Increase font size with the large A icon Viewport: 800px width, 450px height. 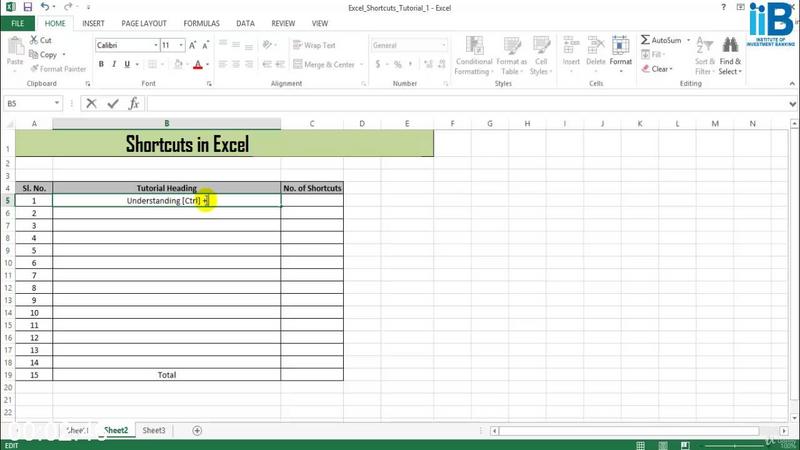coord(192,45)
